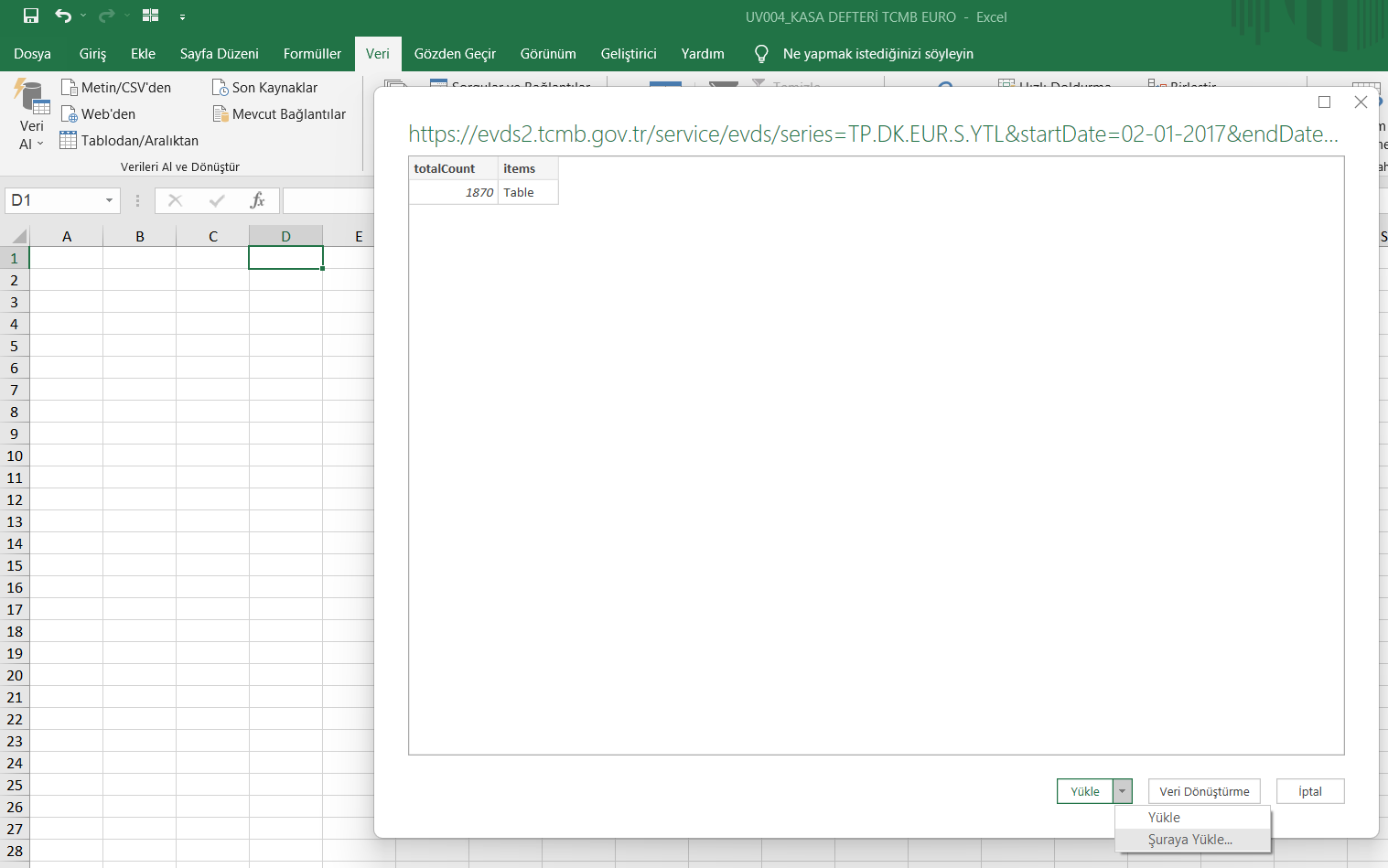The height and width of the screenshot is (868, 1388).
Task: Open the Veri Al dropdown button
Action: pos(31,115)
